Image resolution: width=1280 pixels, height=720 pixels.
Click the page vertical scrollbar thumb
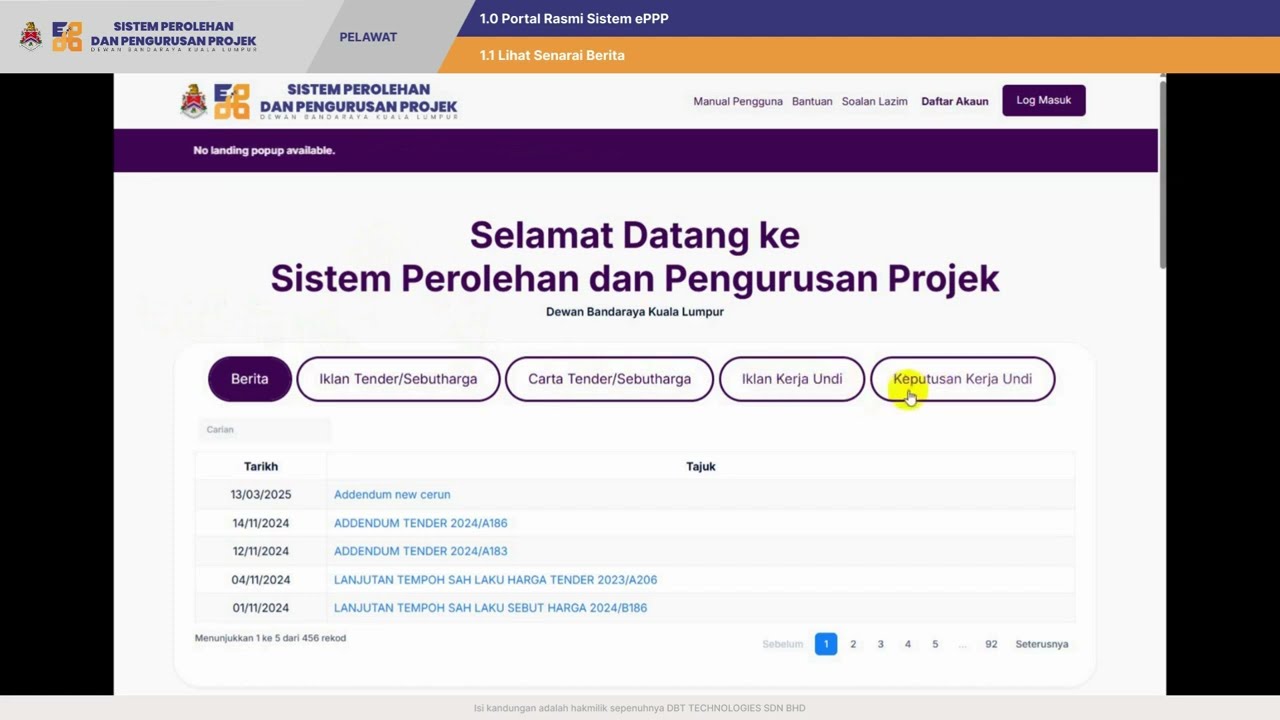[1162, 173]
